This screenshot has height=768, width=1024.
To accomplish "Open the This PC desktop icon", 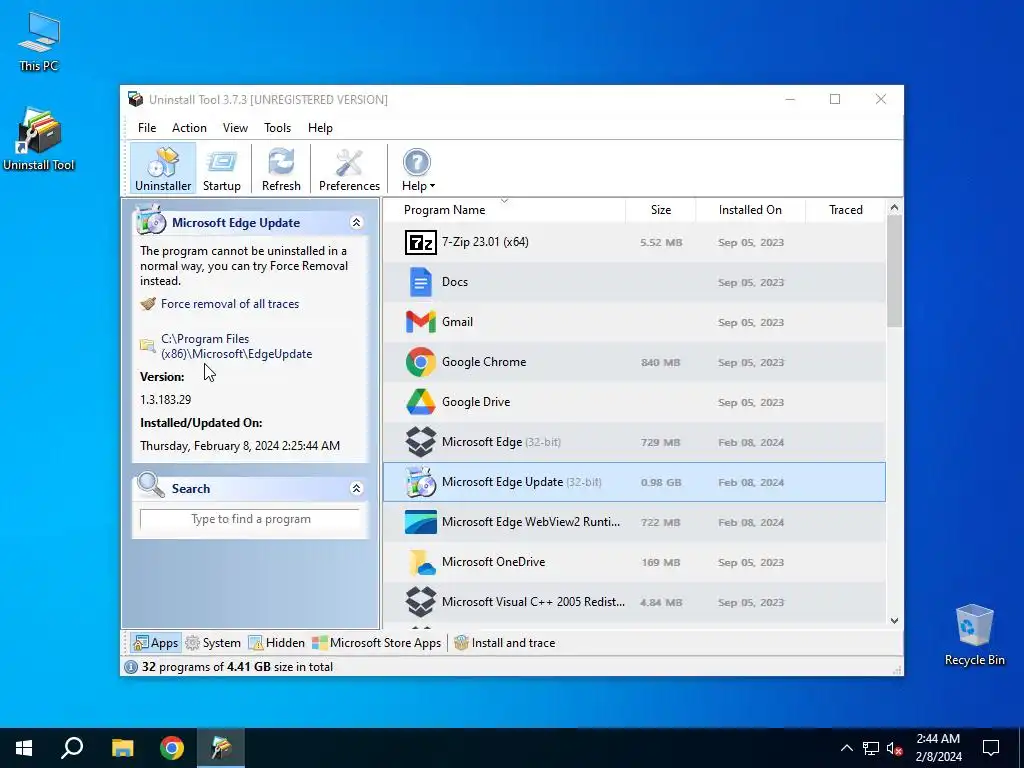I will point(39,42).
